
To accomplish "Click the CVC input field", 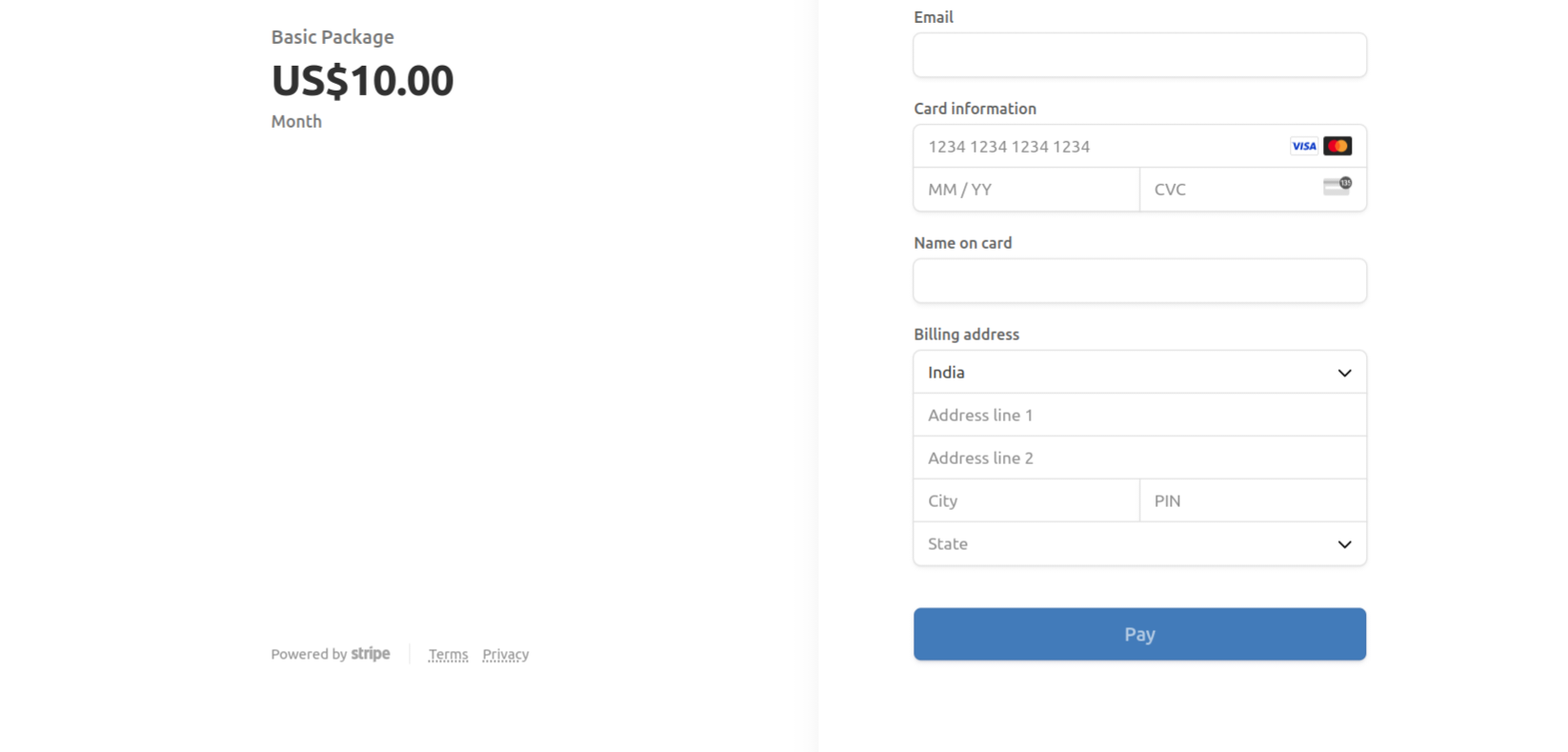I will tap(1253, 190).
